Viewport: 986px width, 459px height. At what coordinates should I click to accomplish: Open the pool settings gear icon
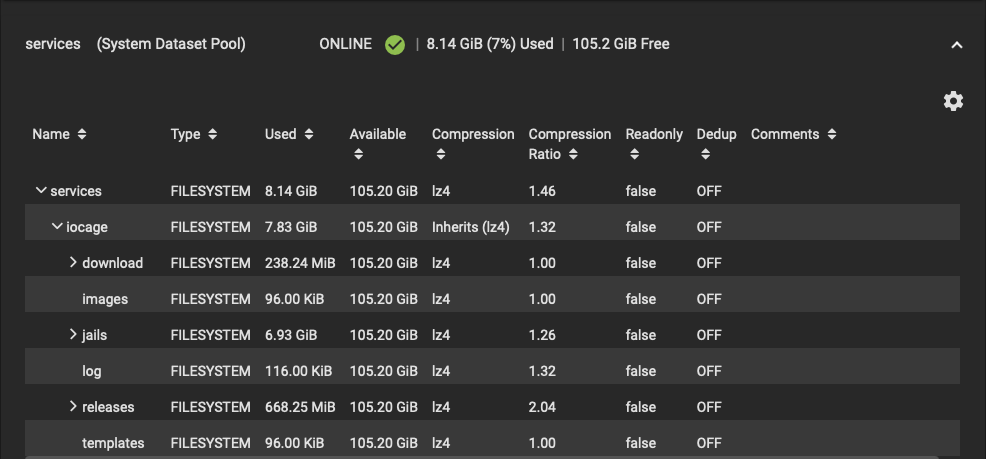[953, 101]
